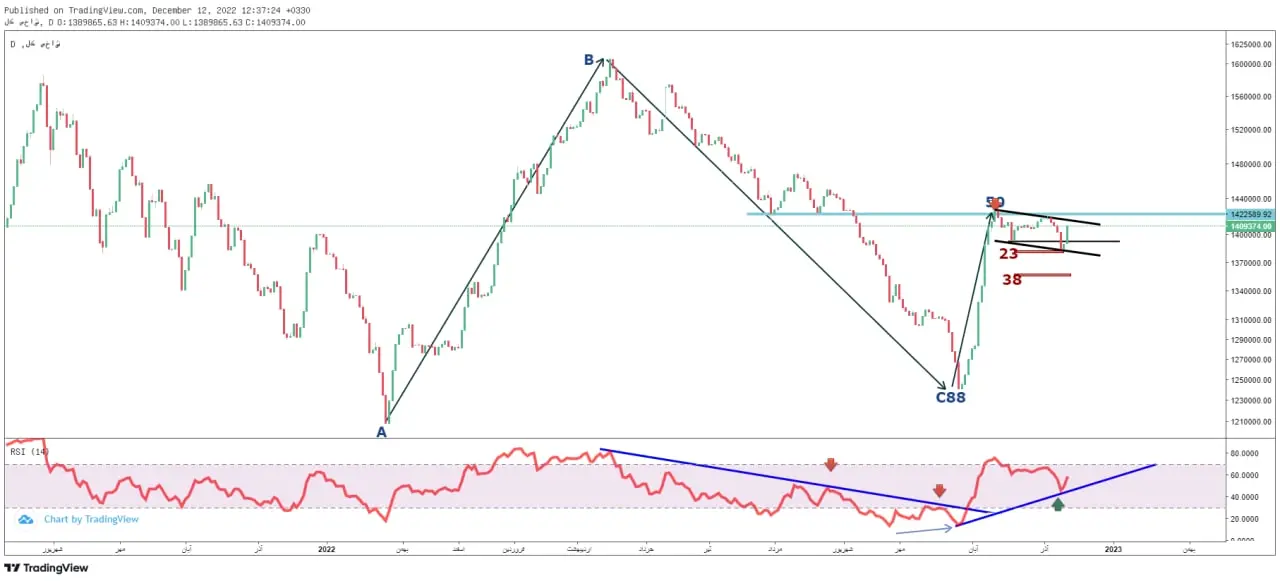Screen dimensions: 1280x581
Task: Select the wave label A at the chart low
Action: 381,432
